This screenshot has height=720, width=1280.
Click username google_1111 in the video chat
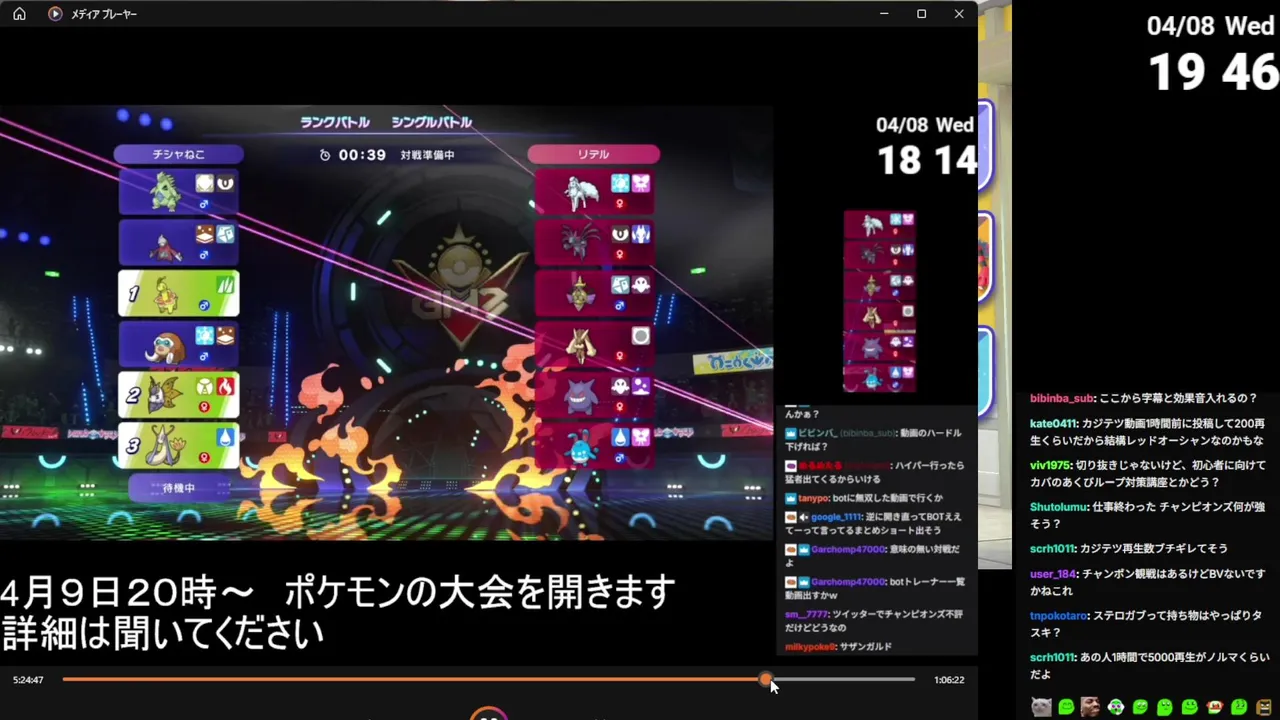pyautogui.click(x=836, y=517)
